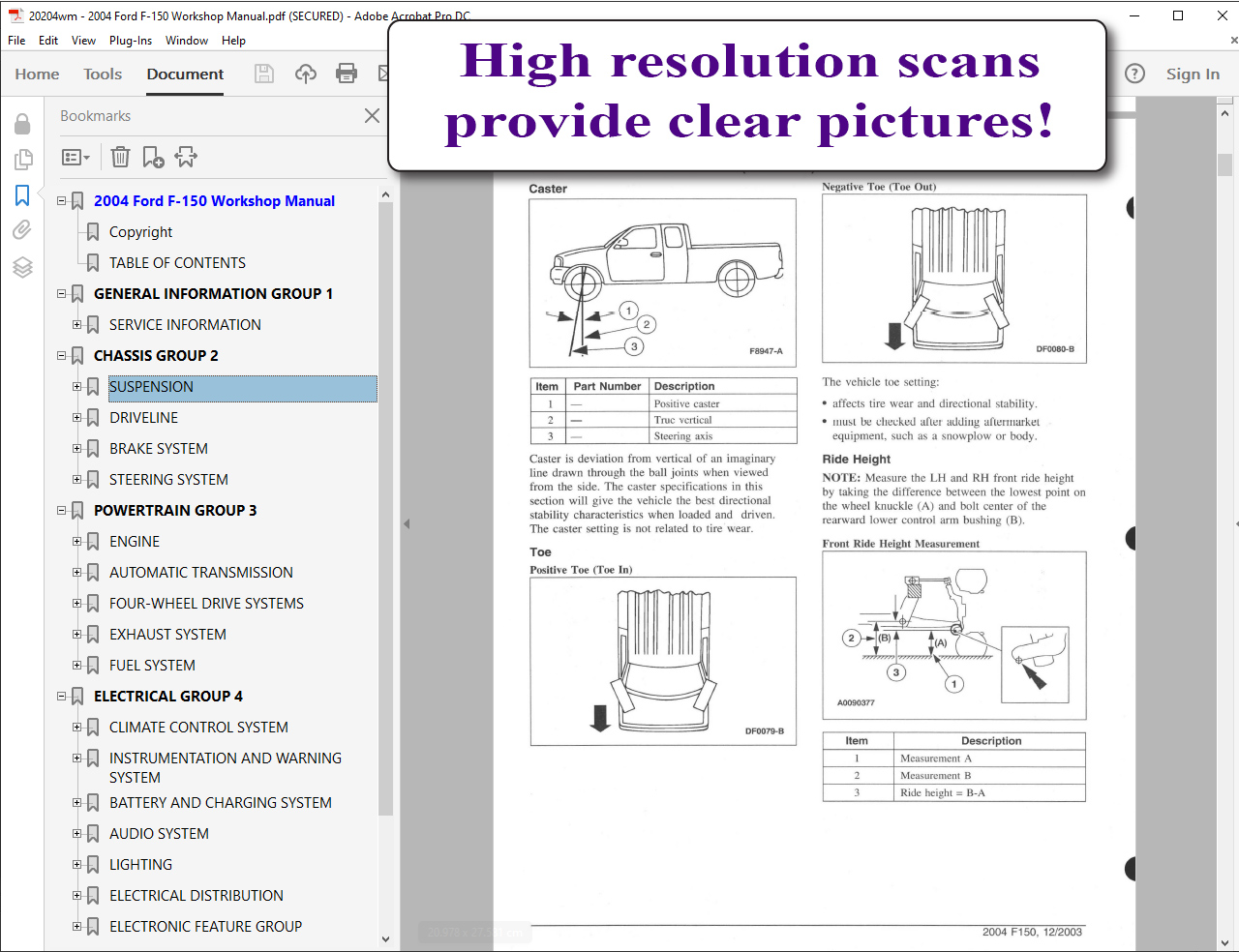Open the Attachments paperclip panel
Viewport: 1239px width, 952px height.
click(x=22, y=229)
